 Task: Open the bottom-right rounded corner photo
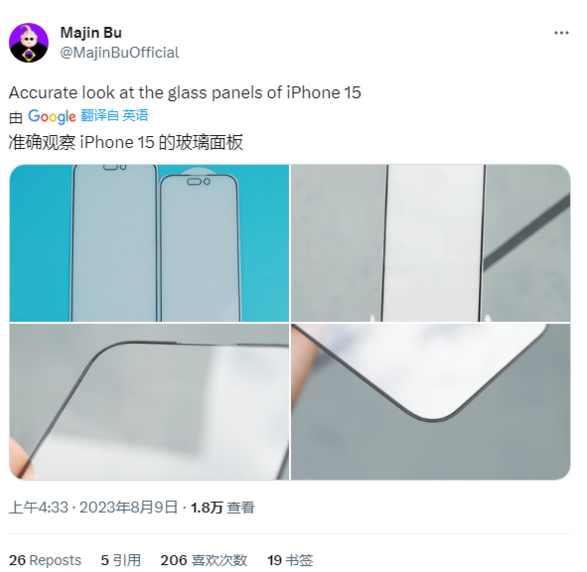(x=431, y=402)
